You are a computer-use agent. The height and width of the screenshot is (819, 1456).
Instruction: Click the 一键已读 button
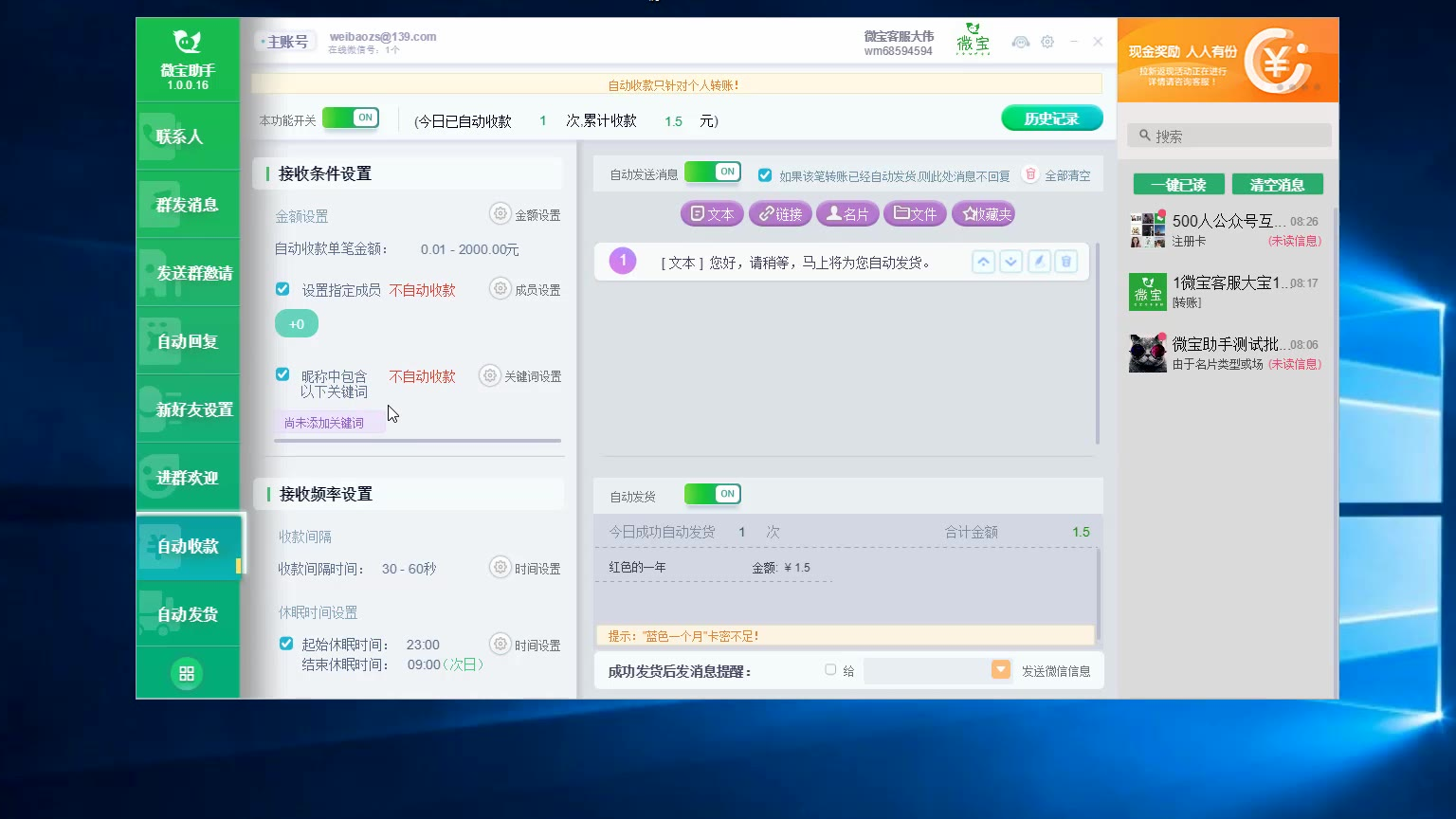(x=1179, y=185)
